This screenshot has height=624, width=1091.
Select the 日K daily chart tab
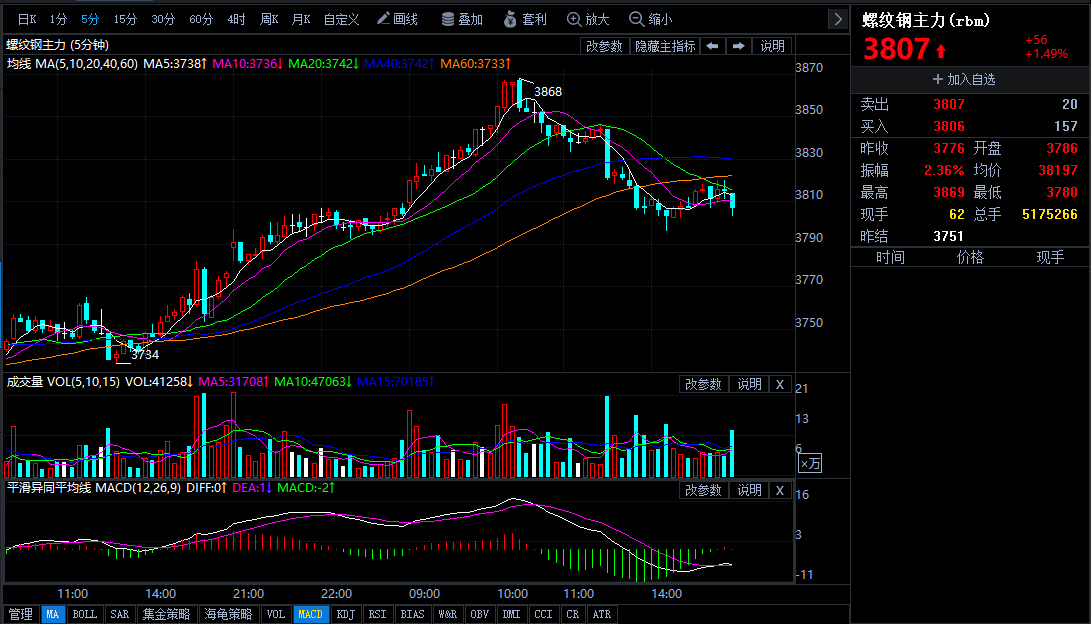(27, 19)
